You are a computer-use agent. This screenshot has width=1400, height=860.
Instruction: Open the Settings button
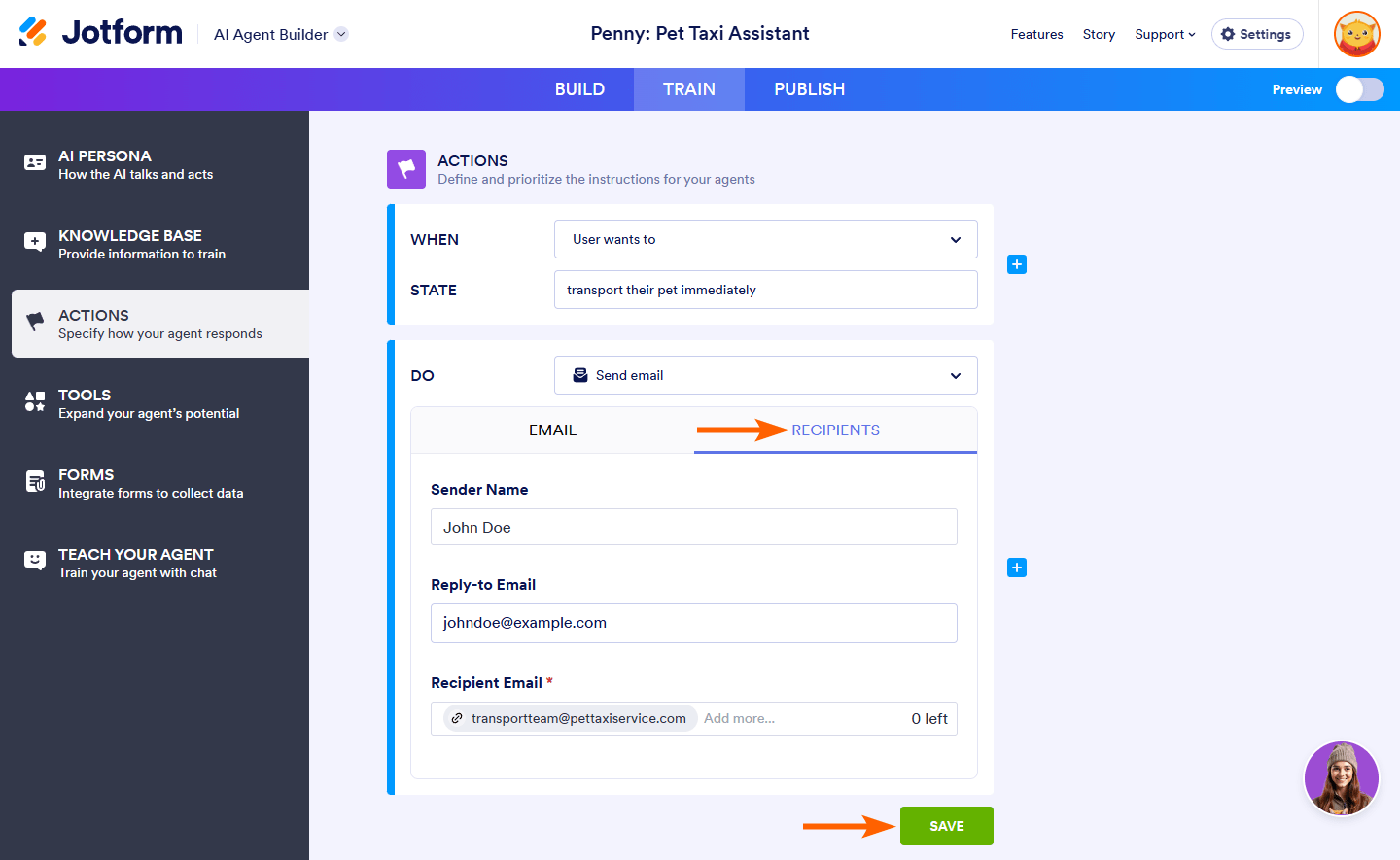pos(1256,34)
